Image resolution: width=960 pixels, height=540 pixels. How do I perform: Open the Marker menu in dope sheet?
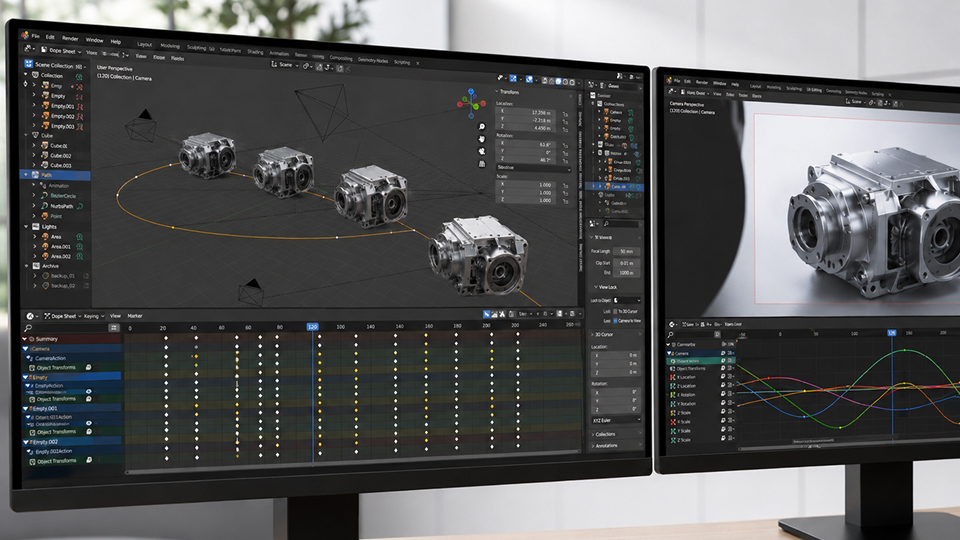(x=135, y=317)
